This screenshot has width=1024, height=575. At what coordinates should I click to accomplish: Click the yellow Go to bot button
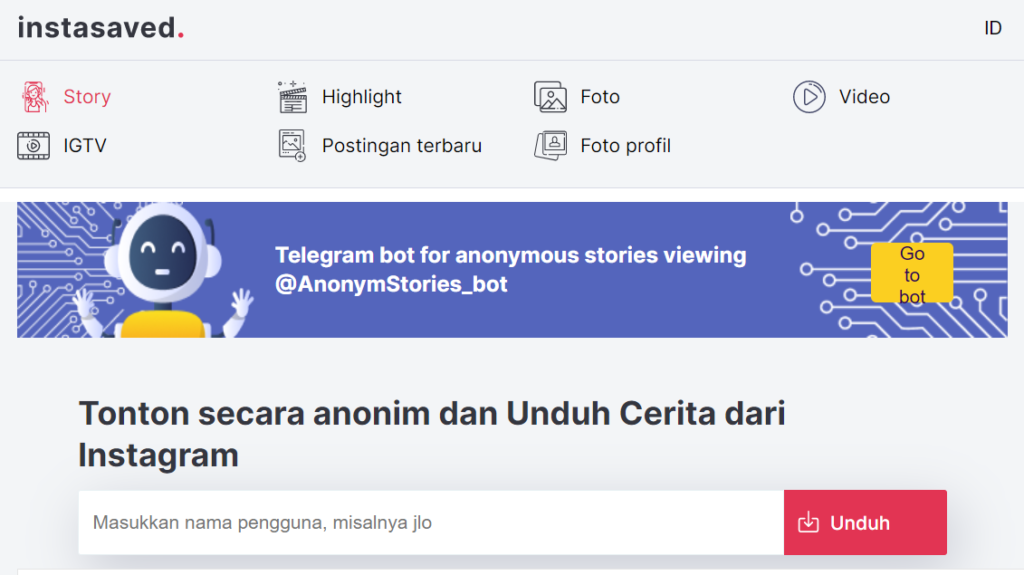[912, 274]
